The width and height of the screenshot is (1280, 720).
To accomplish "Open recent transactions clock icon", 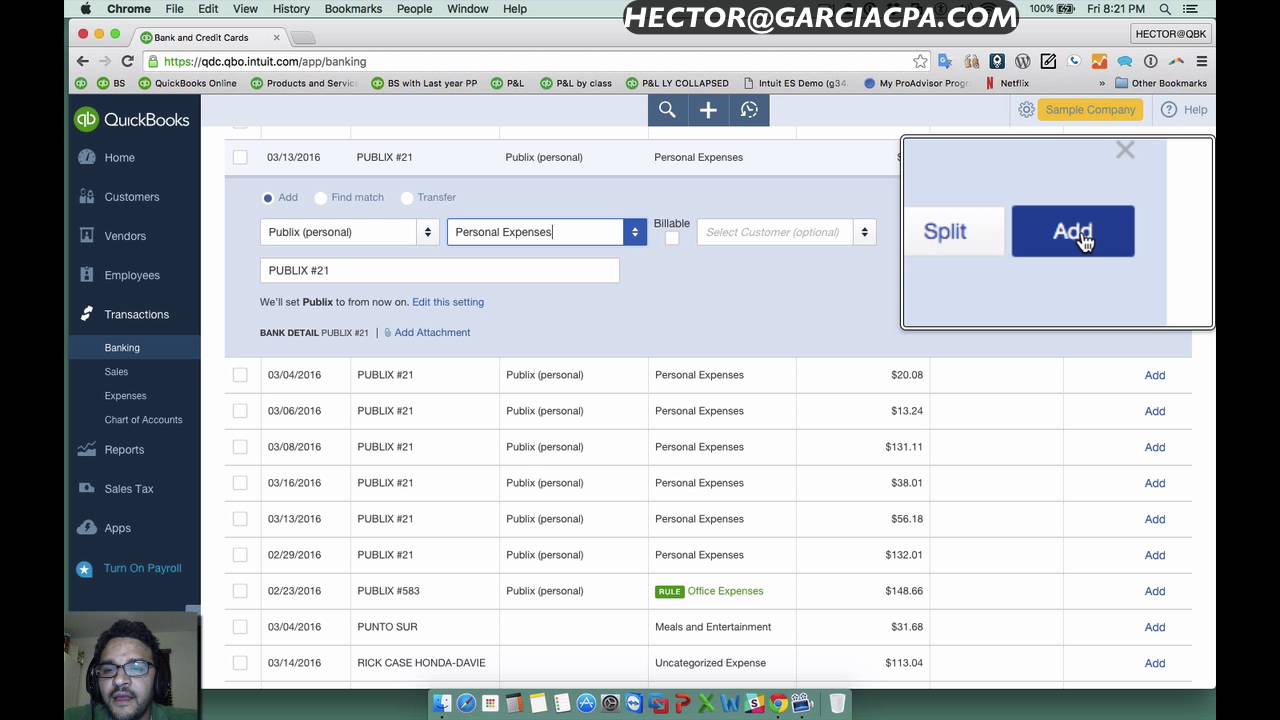I will (x=749, y=110).
